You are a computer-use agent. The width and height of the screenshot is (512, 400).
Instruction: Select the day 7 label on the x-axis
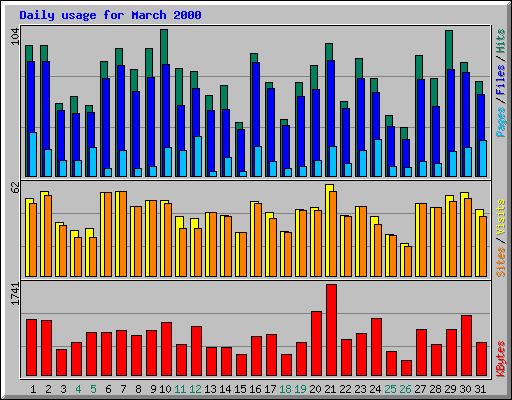[123, 389]
